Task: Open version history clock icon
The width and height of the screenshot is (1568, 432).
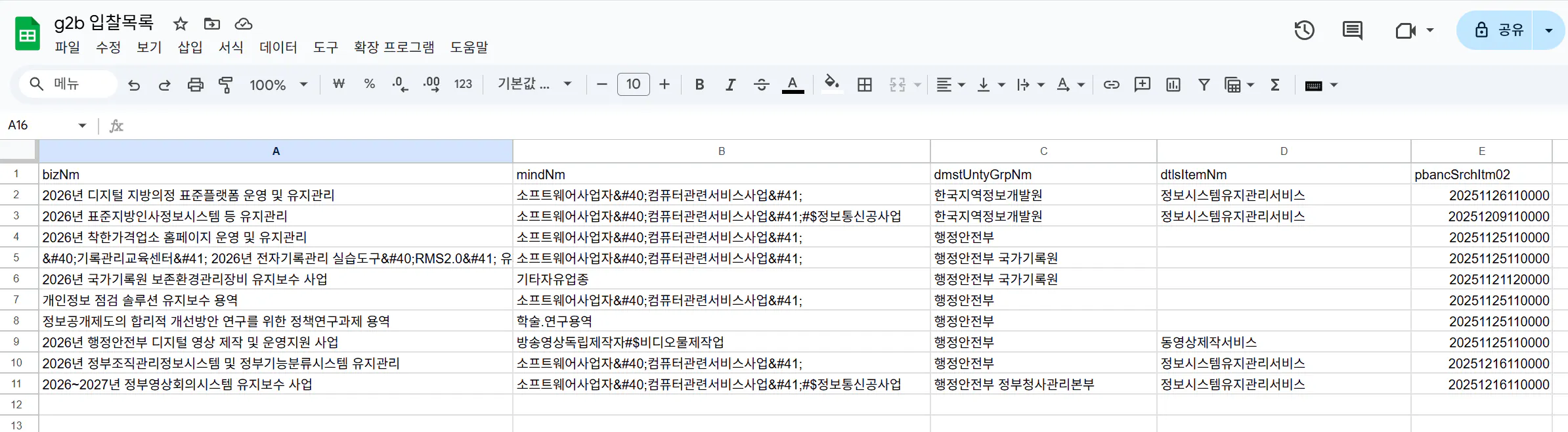Action: [1304, 30]
